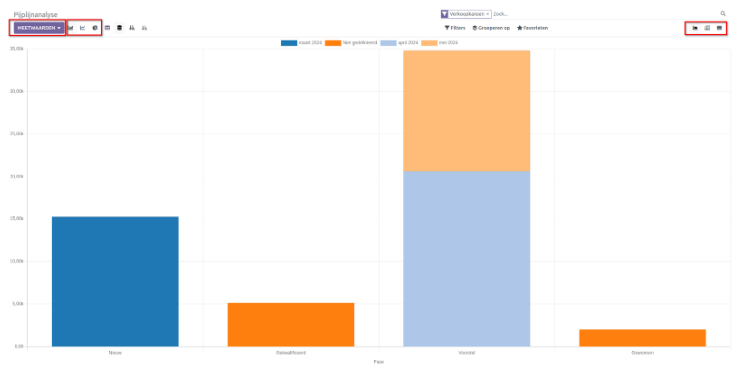Toggle april 2024 legend swatch
751x375 pixels.
[388, 43]
